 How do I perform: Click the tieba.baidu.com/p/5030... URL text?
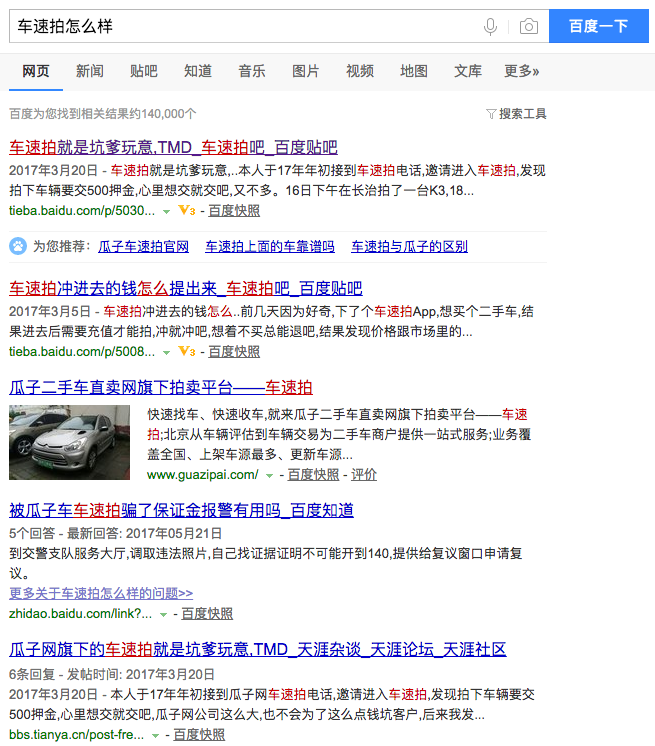(x=82, y=211)
